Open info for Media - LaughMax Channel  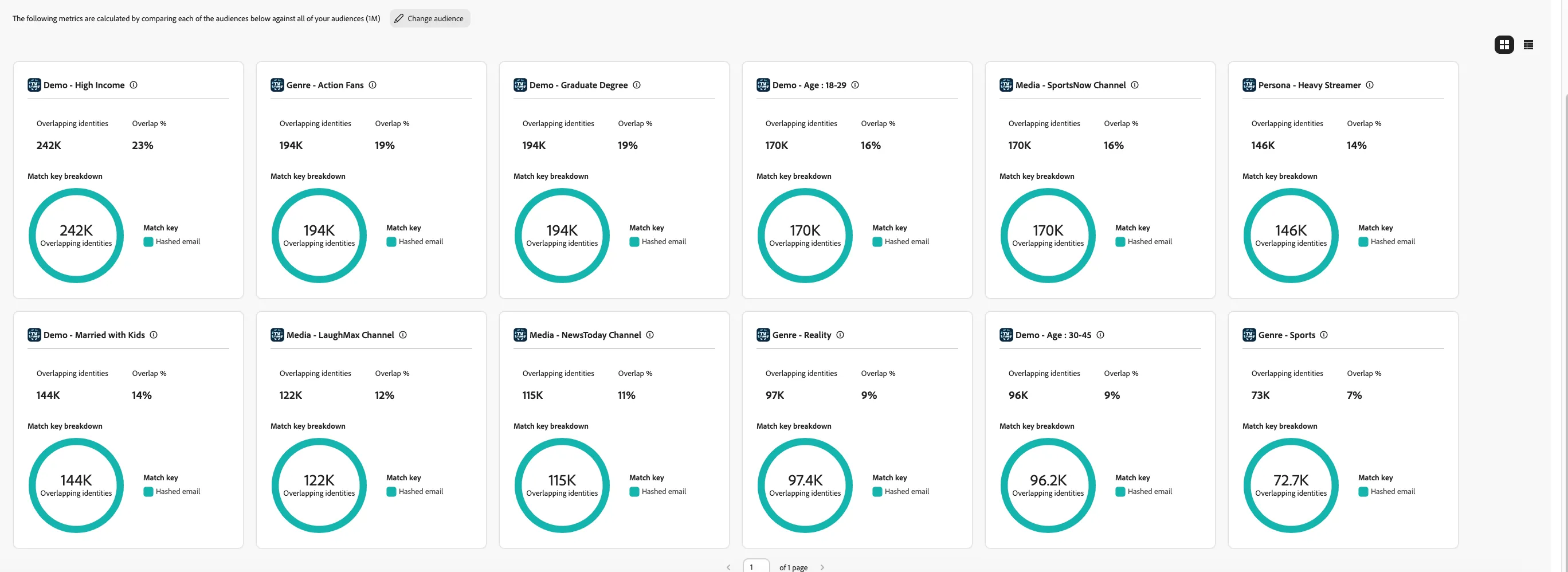point(403,335)
